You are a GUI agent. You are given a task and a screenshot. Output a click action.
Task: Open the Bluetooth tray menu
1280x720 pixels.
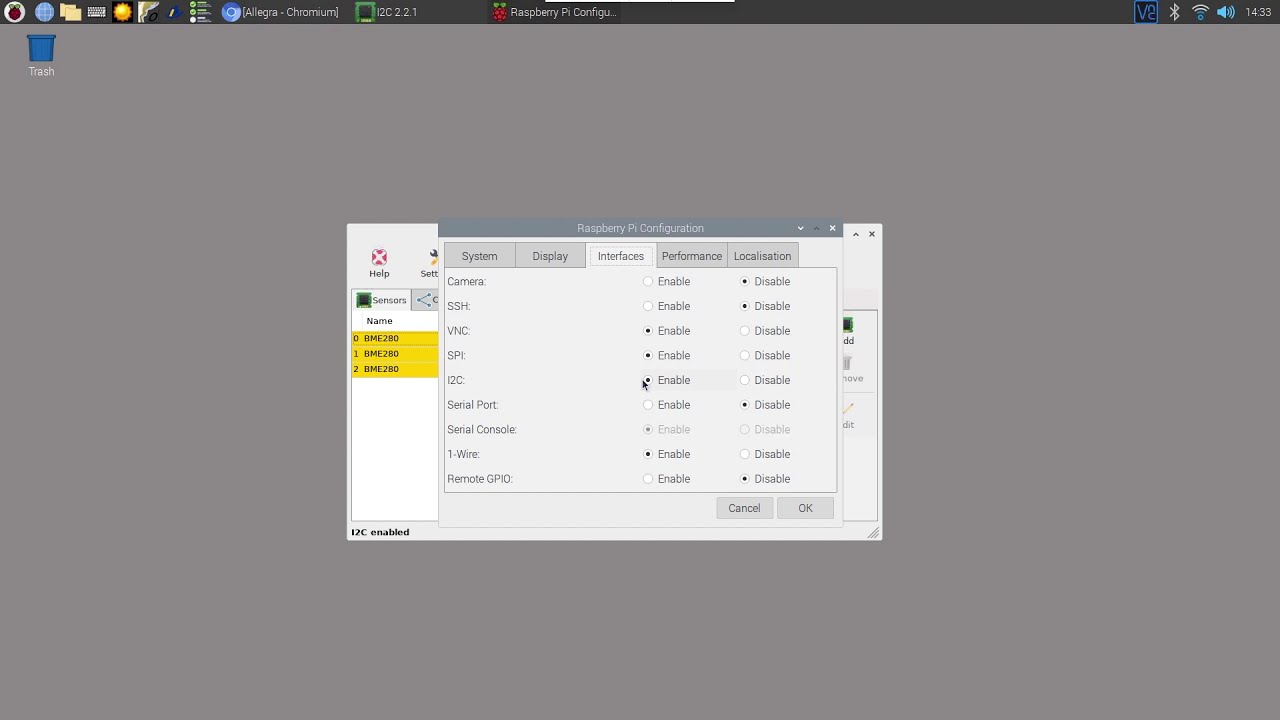(1175, 12)
